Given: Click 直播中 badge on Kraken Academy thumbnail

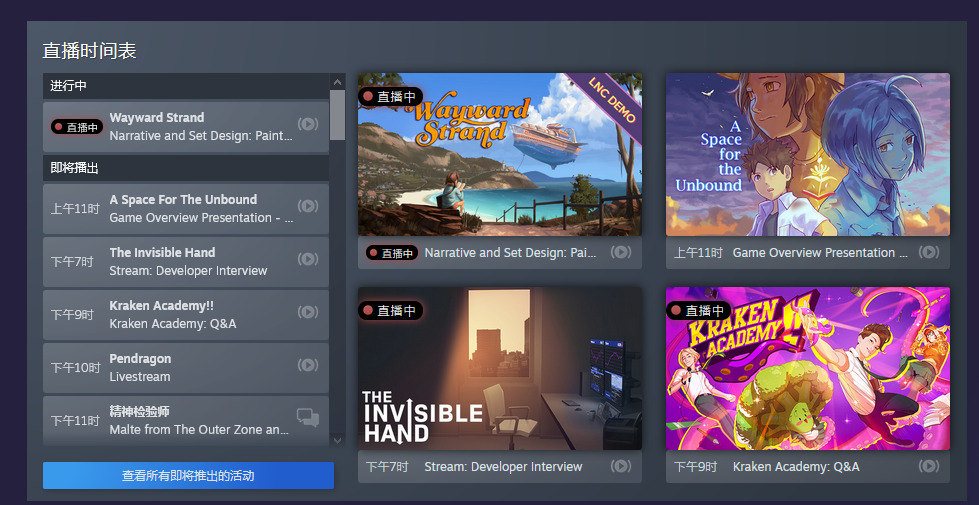Looking at the screenshot, I should pos(699,310).
